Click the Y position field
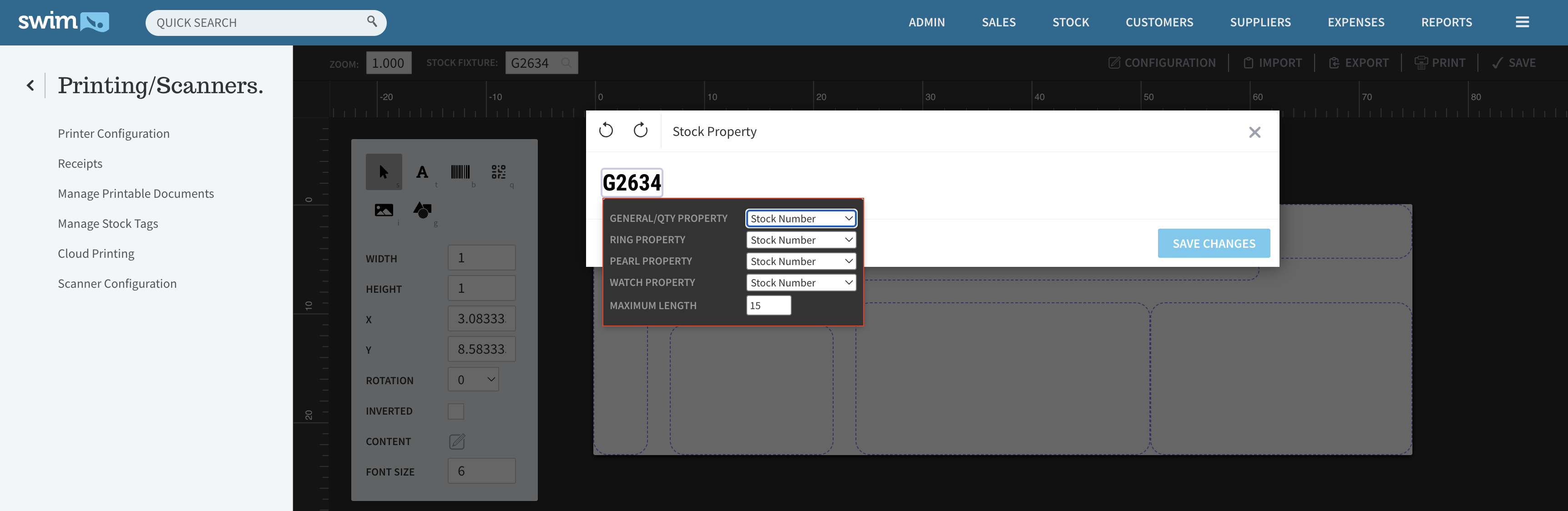The image size is (1568, 511). coord(481,349)
